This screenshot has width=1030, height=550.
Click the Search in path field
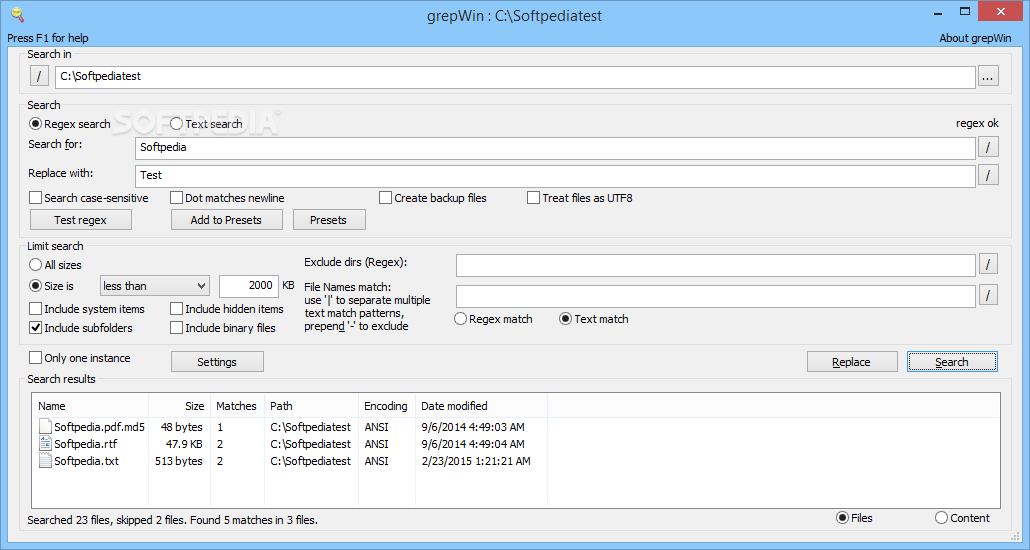515,77
